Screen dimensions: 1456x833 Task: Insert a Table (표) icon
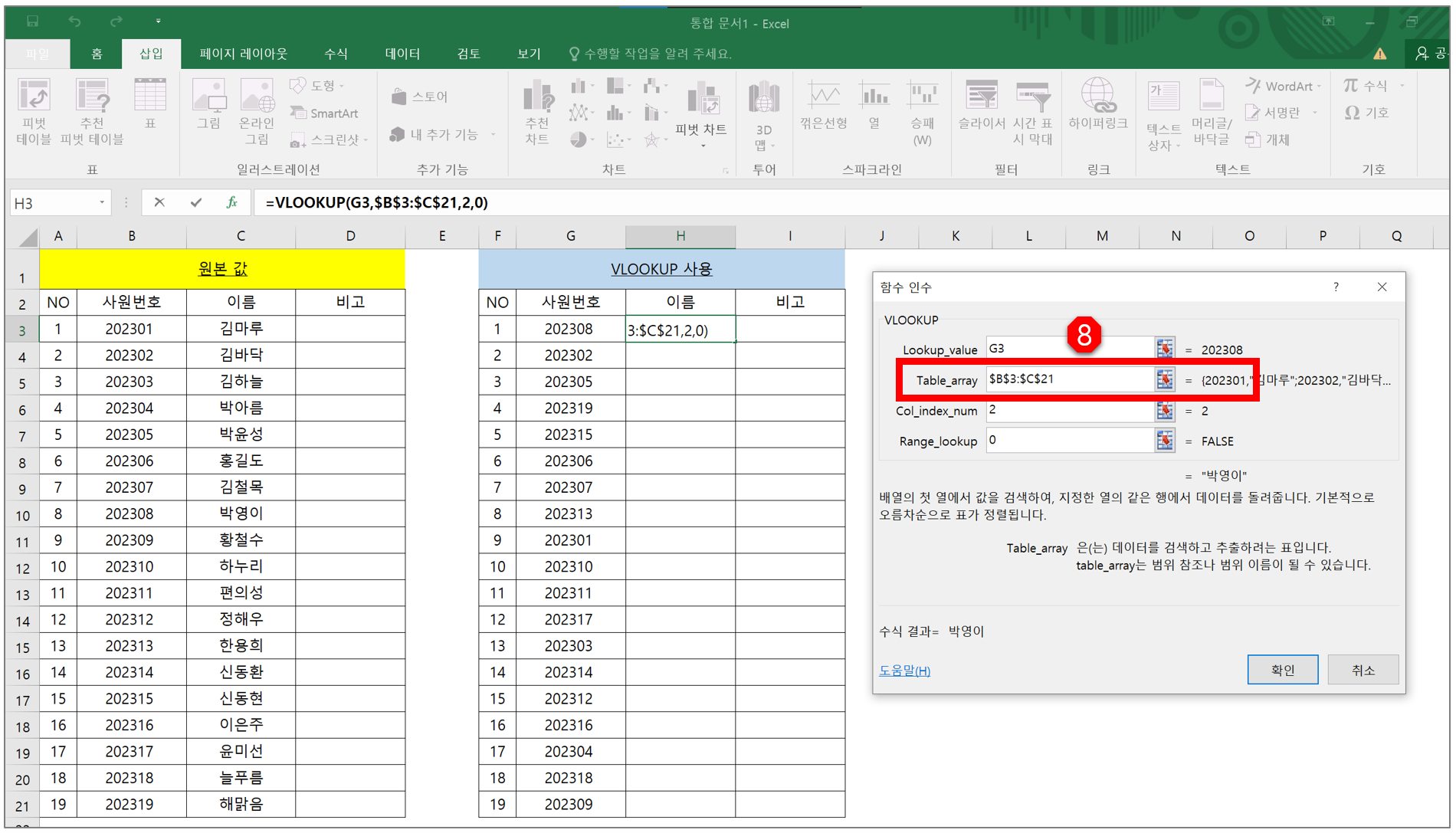tap(150, 103)
